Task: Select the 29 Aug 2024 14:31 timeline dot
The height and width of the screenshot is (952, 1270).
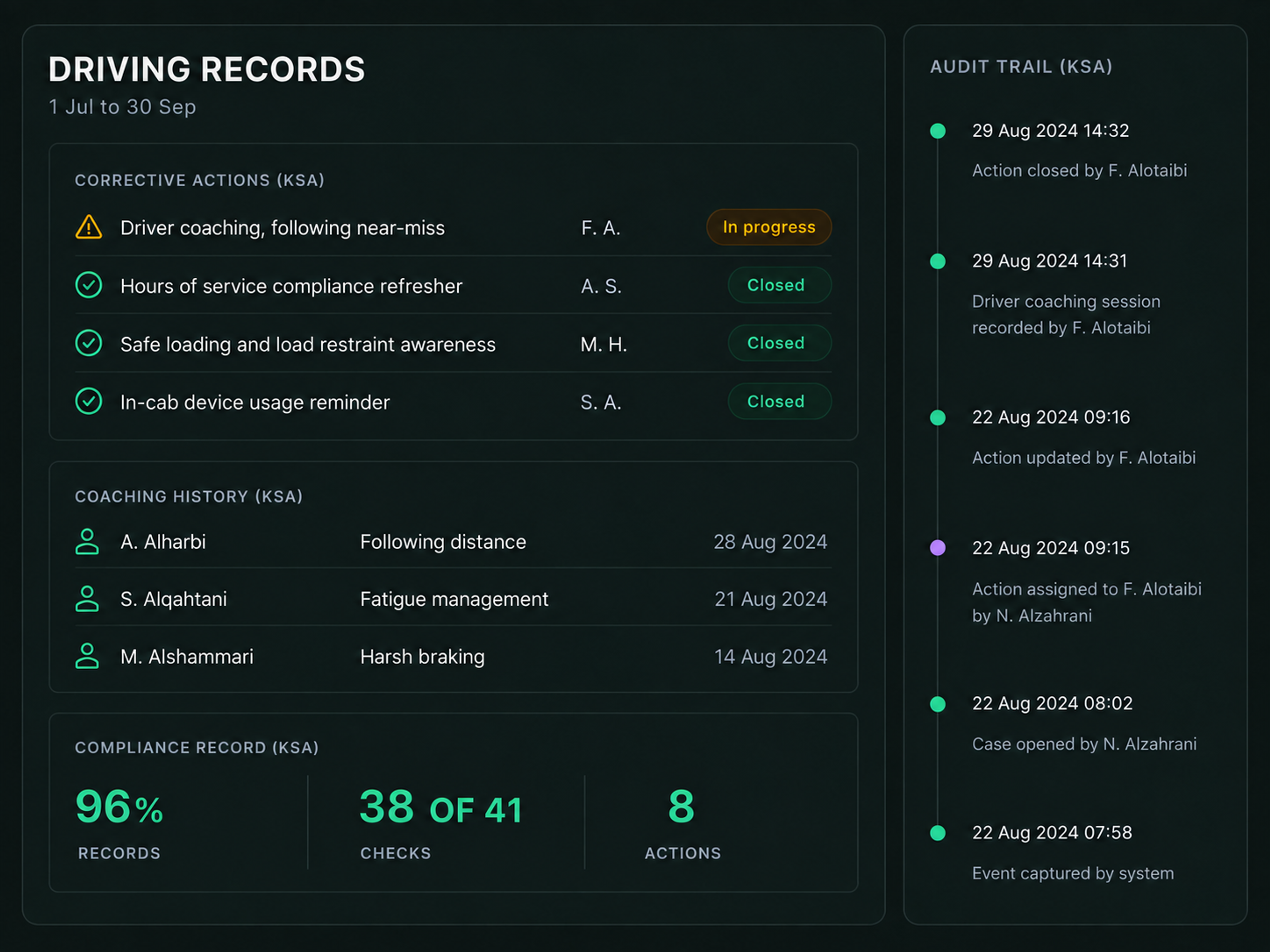Action: coord(938,261)
